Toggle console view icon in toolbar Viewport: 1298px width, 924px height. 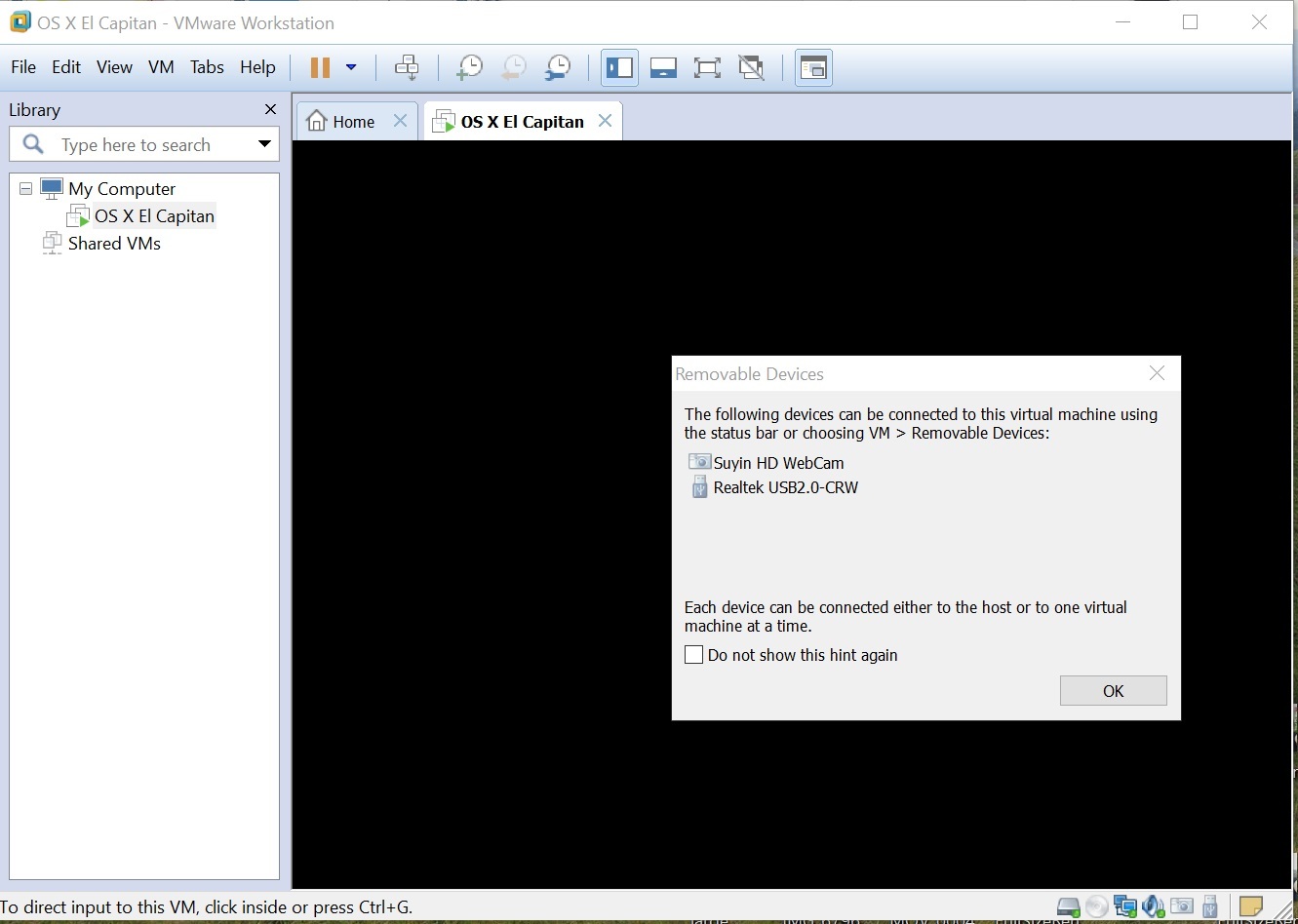tap(813, 67)
